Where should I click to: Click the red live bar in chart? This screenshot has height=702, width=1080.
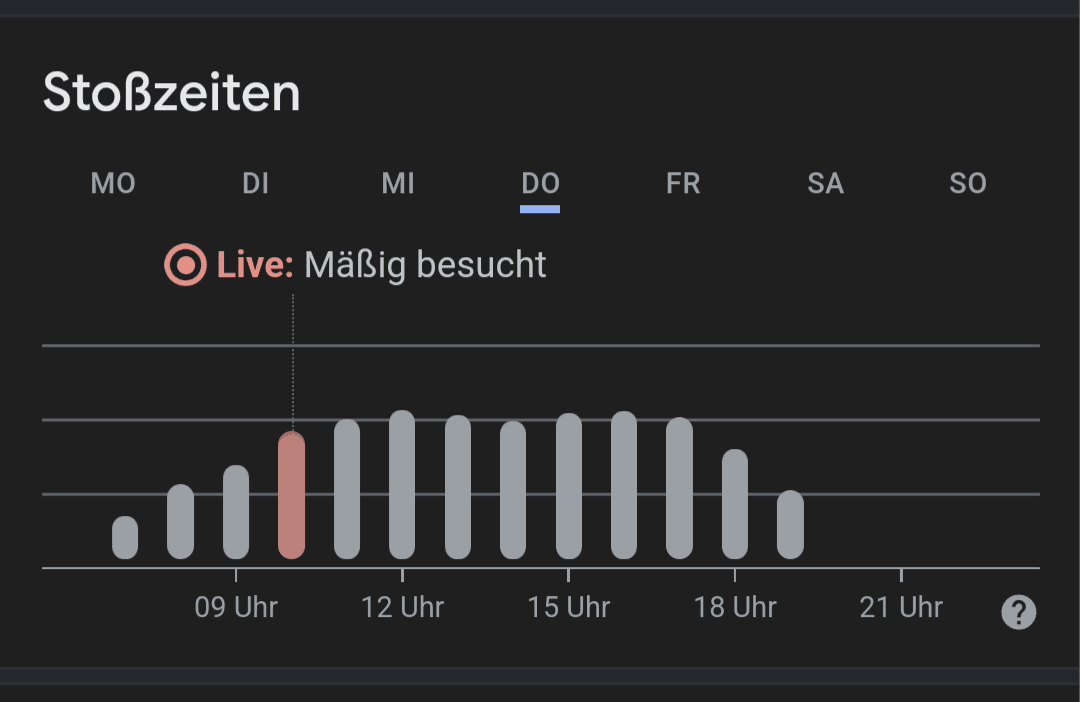tap(291, 496)
